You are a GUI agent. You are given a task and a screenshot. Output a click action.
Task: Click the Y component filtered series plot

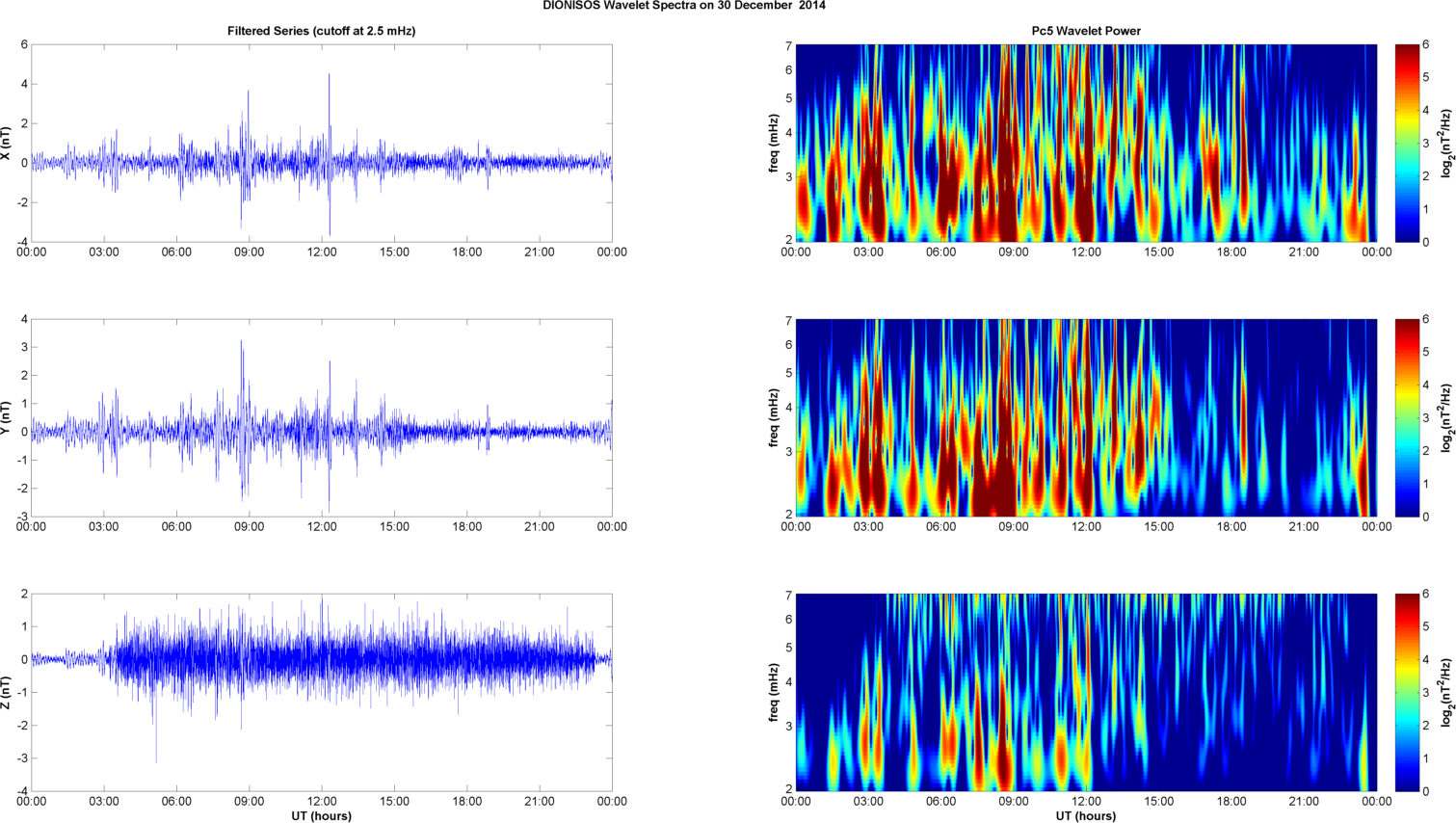click(x=322, y=417)
